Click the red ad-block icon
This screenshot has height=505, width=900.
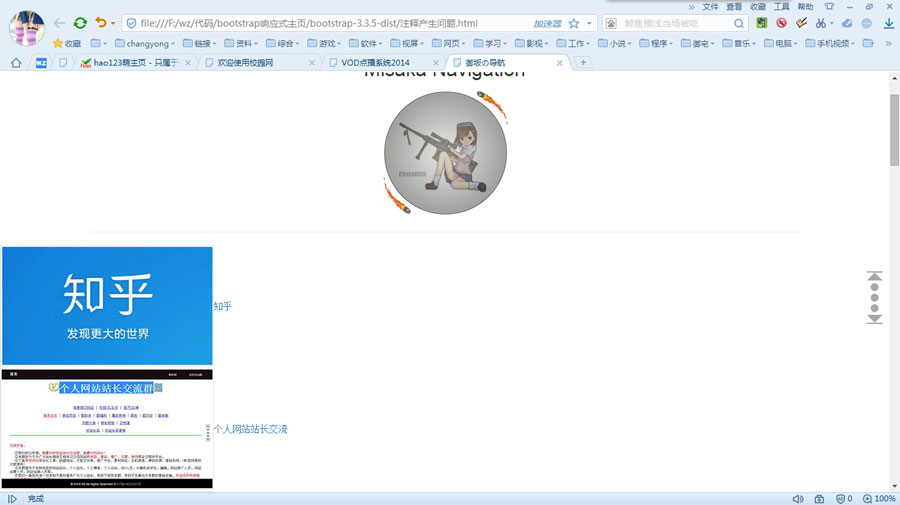(x=781, y=23)
